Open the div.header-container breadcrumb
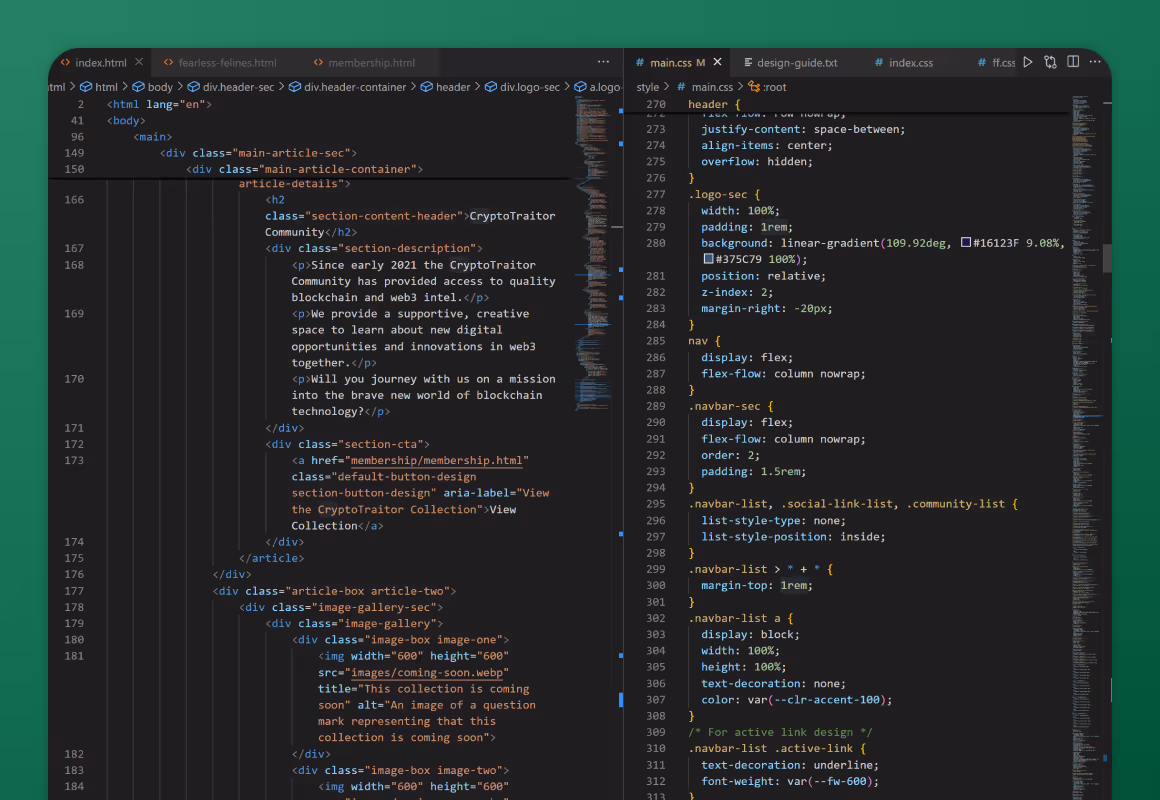 348,87
